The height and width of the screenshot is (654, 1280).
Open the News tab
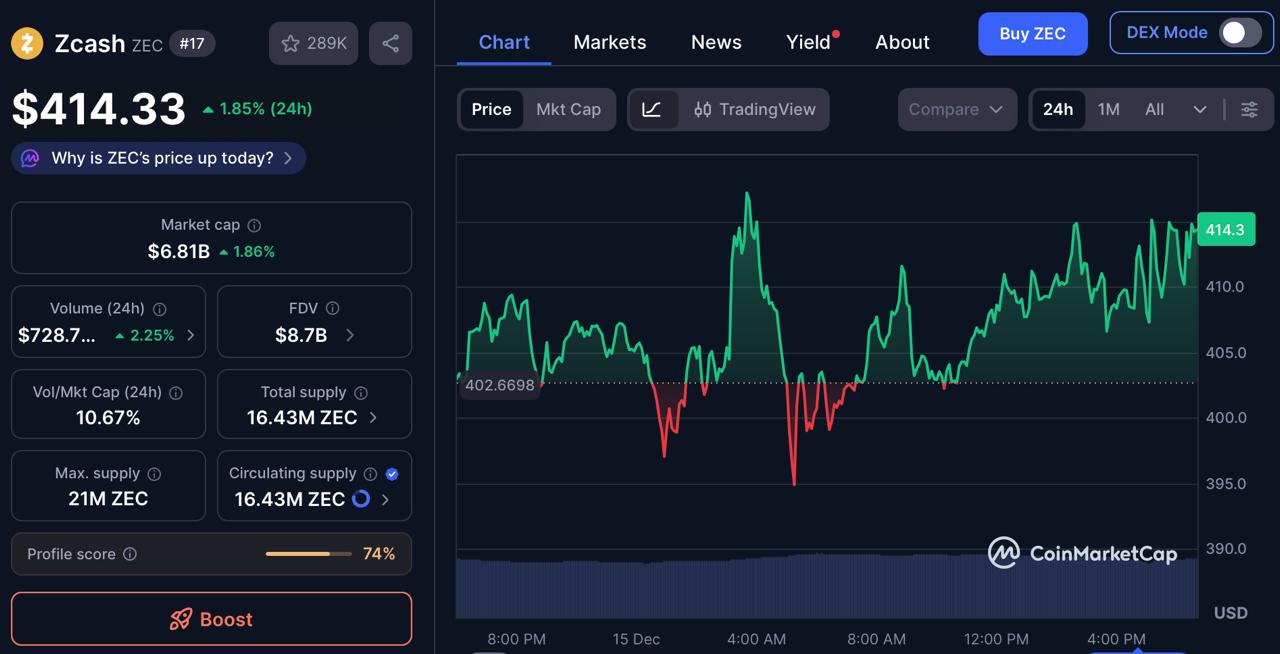pos(716,42)
